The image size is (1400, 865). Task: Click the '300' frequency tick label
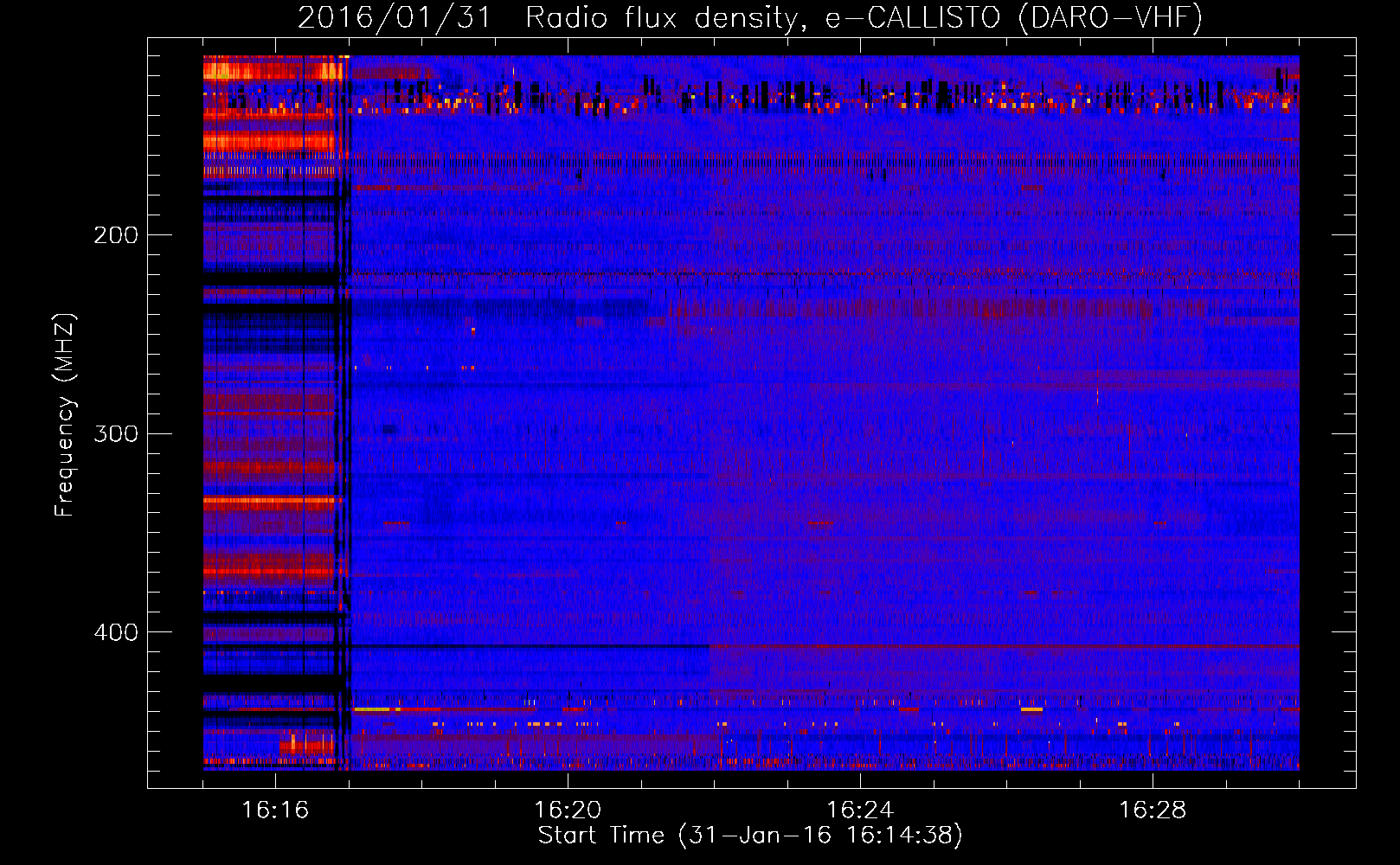116,433
